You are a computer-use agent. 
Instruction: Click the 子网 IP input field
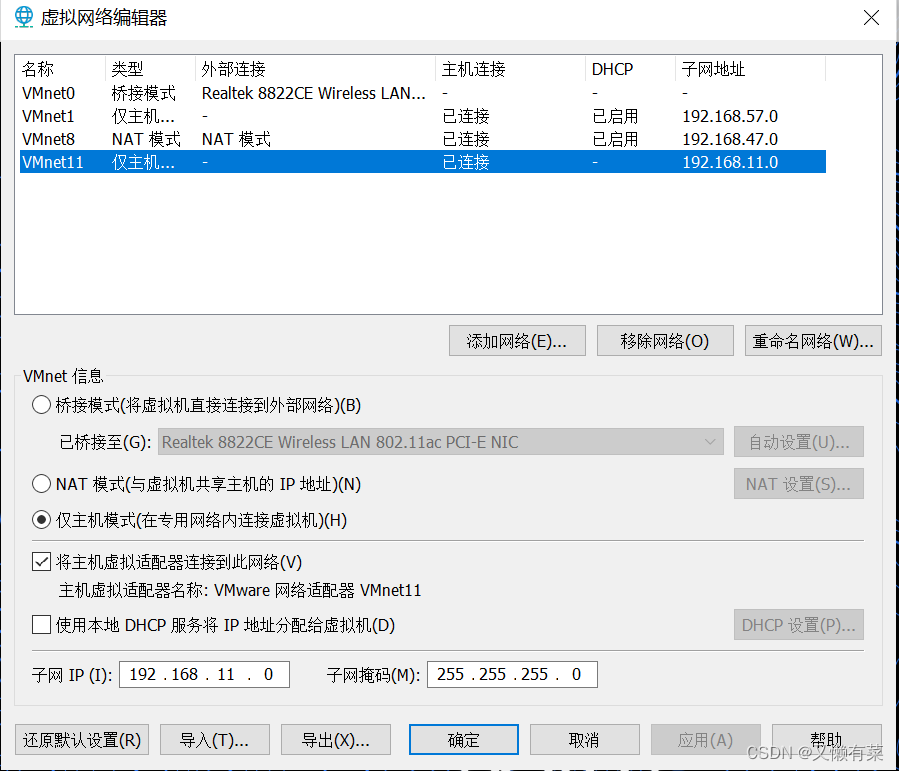coord(204,674)
